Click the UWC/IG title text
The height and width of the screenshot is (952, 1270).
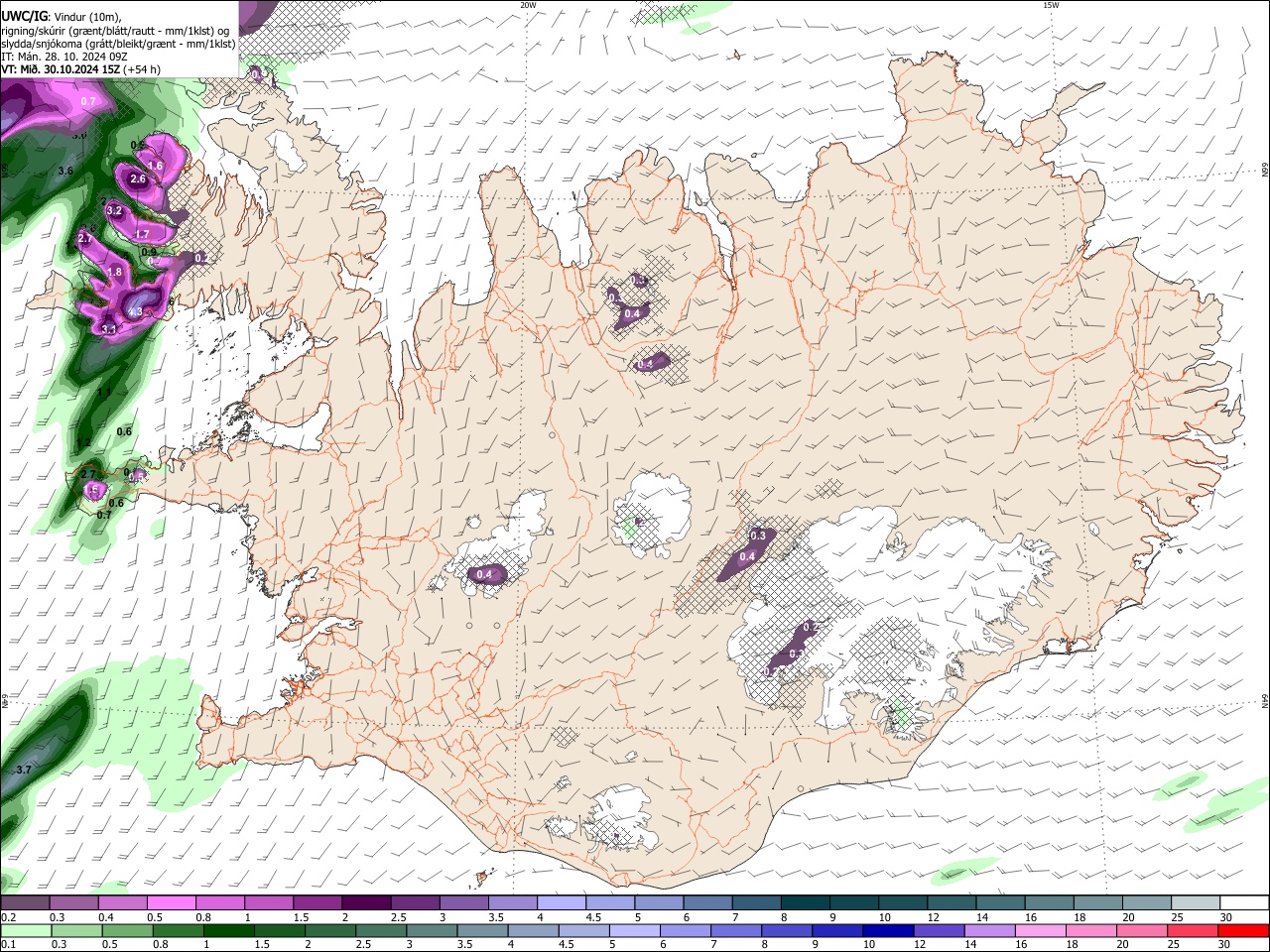[25, 17]
